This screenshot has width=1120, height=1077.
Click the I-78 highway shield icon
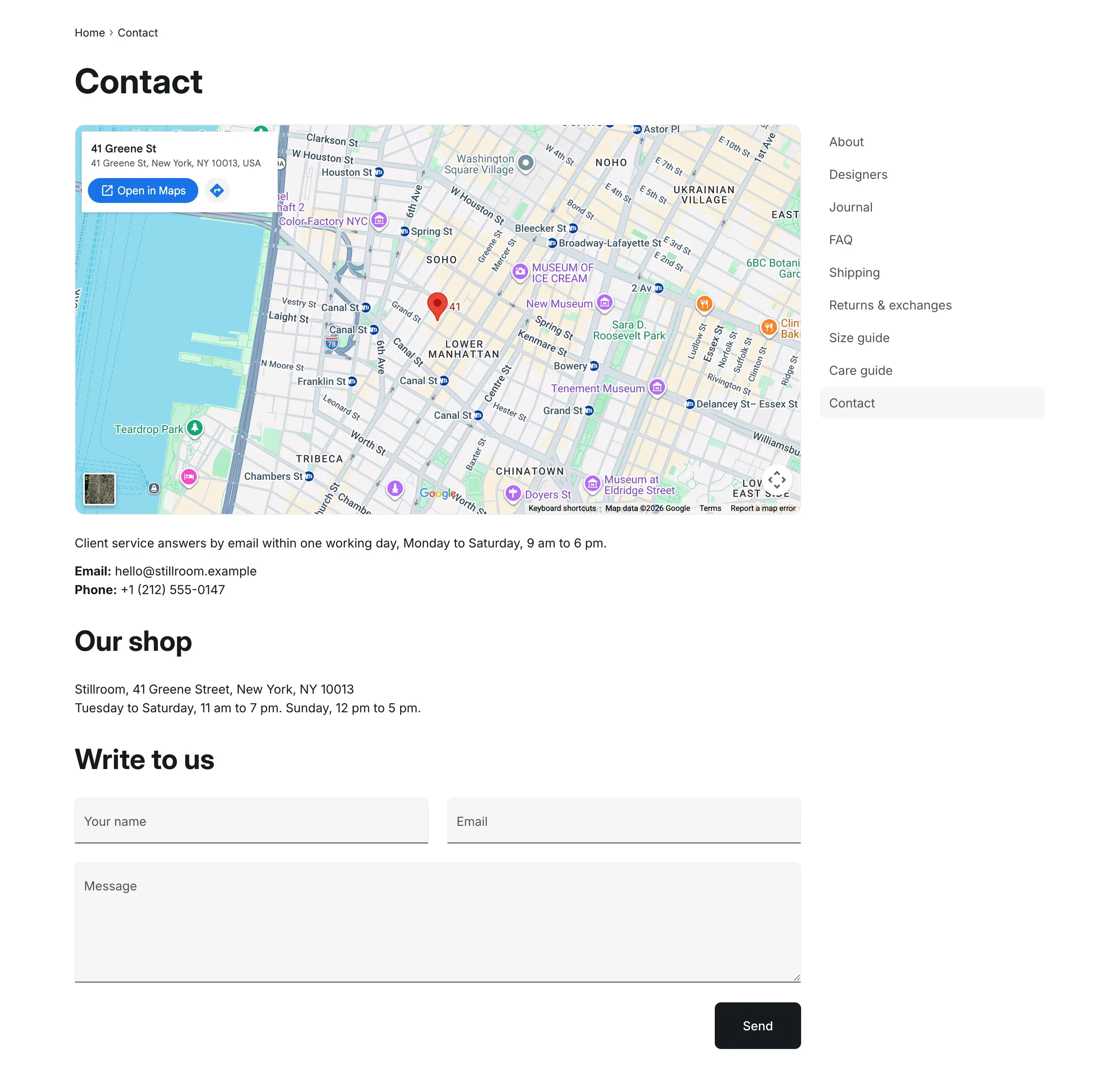pyautogui.click(x=332, y=343)
